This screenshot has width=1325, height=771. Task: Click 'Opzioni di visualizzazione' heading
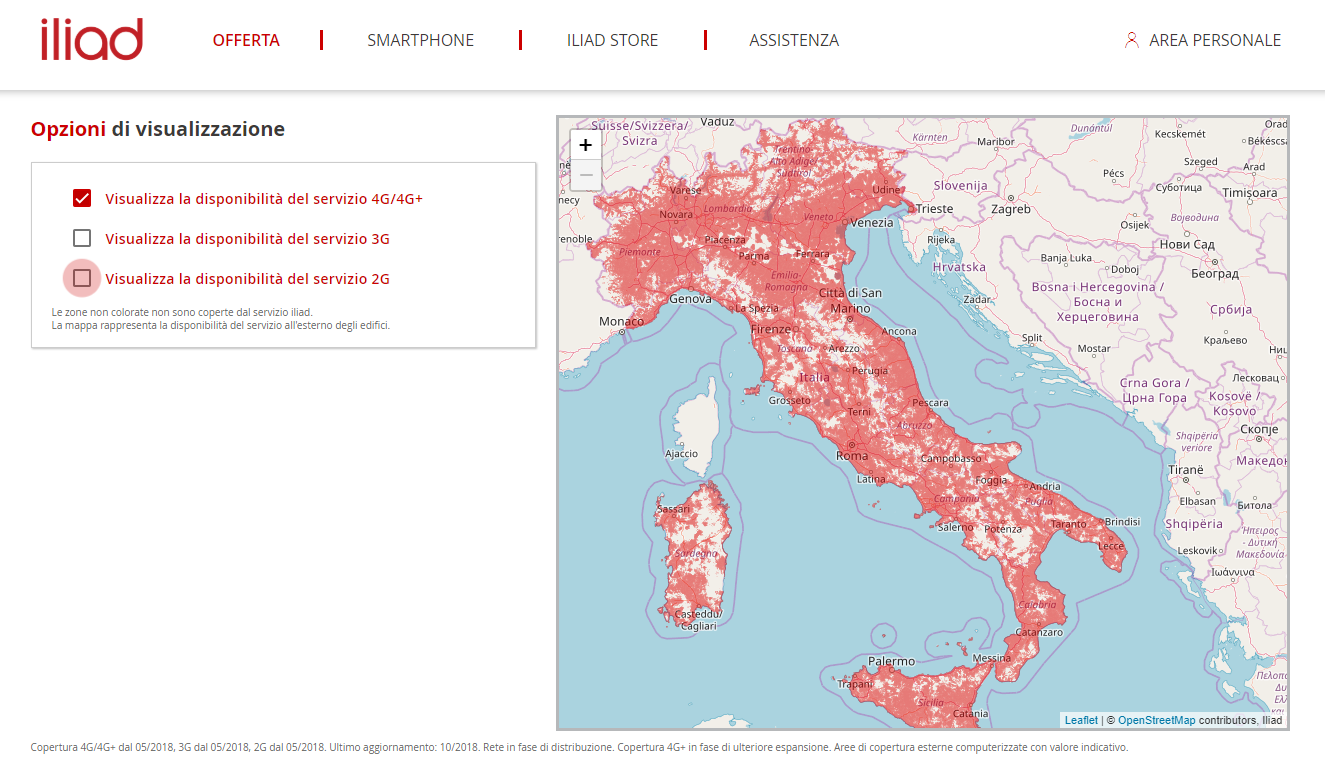(x=158, y=129)
